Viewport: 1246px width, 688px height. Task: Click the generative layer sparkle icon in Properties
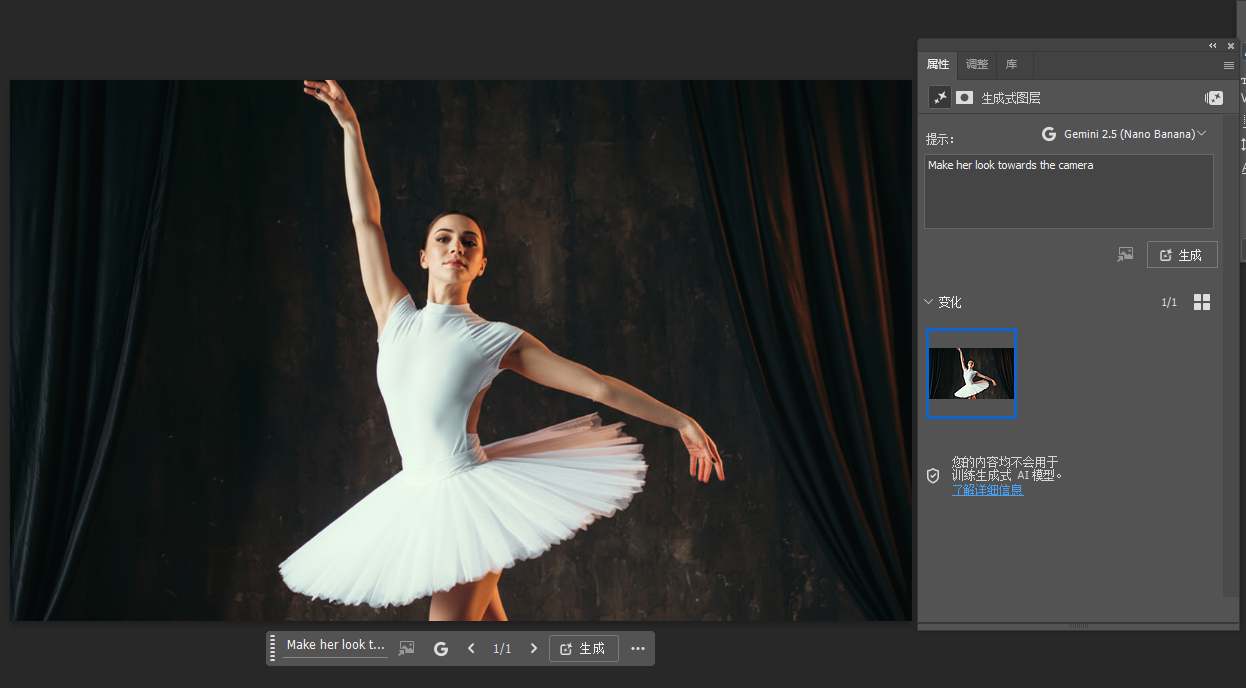[939, 98]
